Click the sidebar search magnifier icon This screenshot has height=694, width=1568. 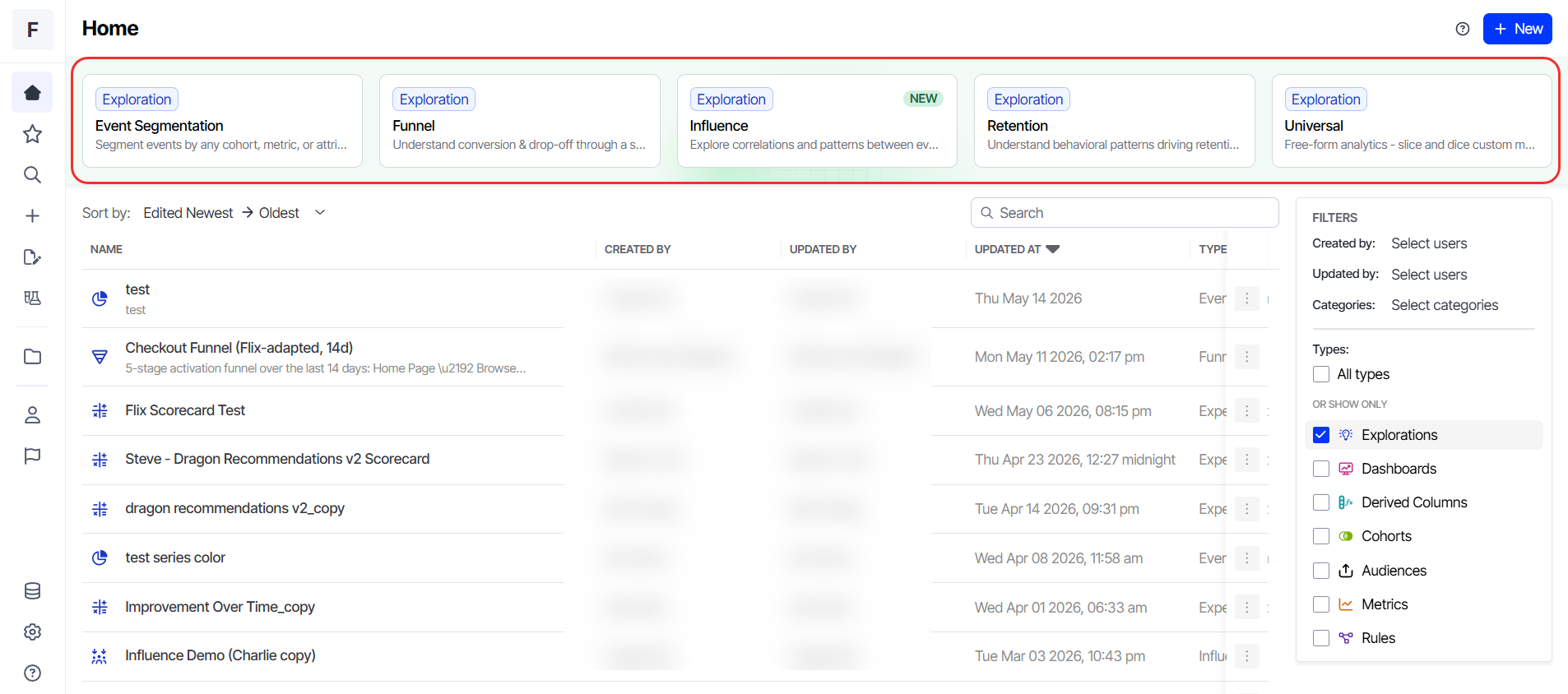[x=32, y=174]
